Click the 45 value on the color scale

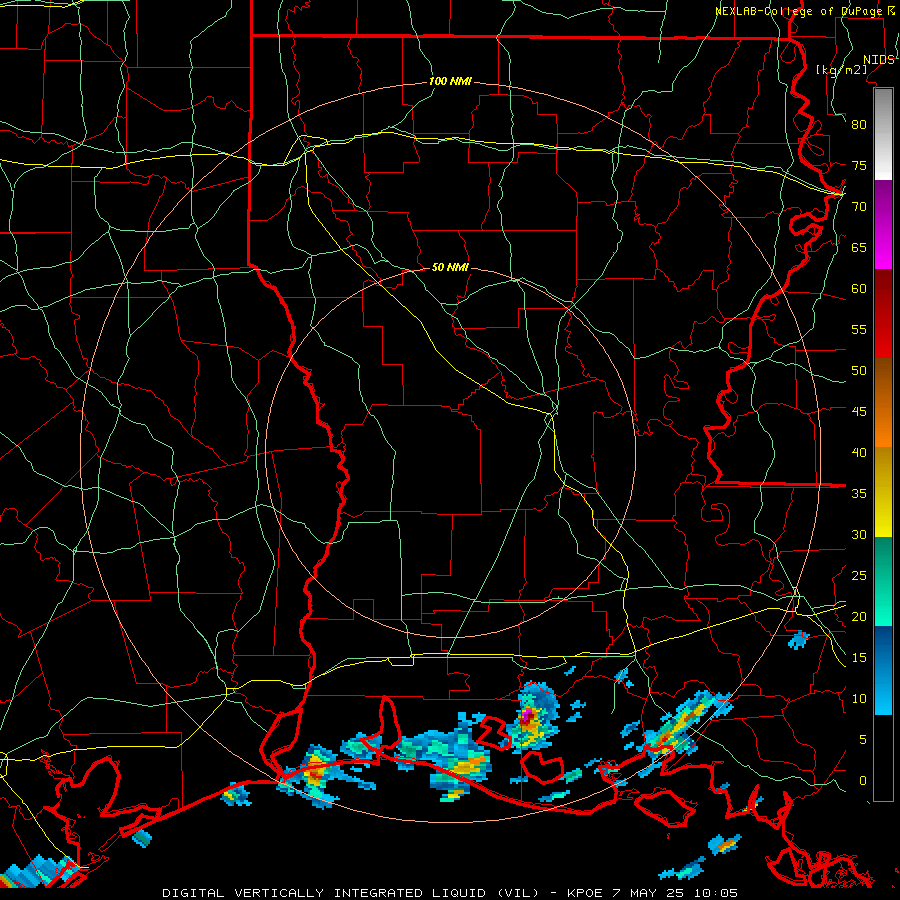pyautogui.click(x=859, y=412)
